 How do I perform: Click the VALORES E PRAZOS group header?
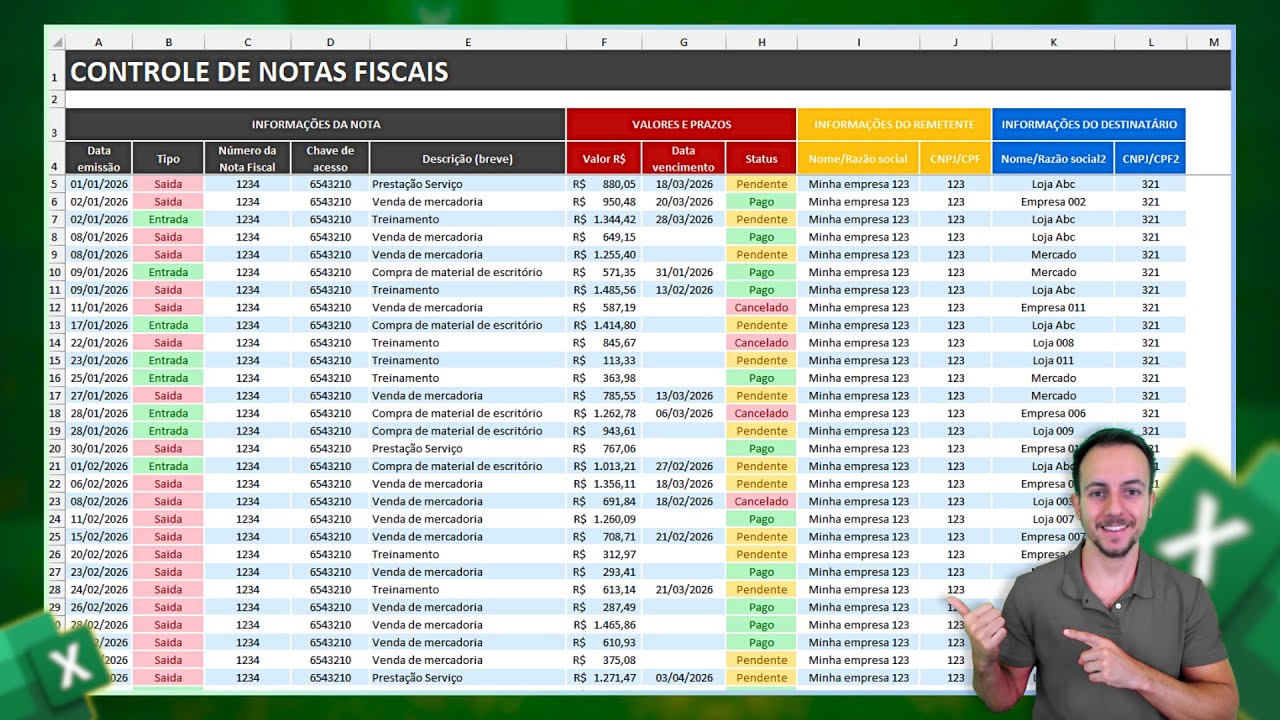(x=681, y=124)
